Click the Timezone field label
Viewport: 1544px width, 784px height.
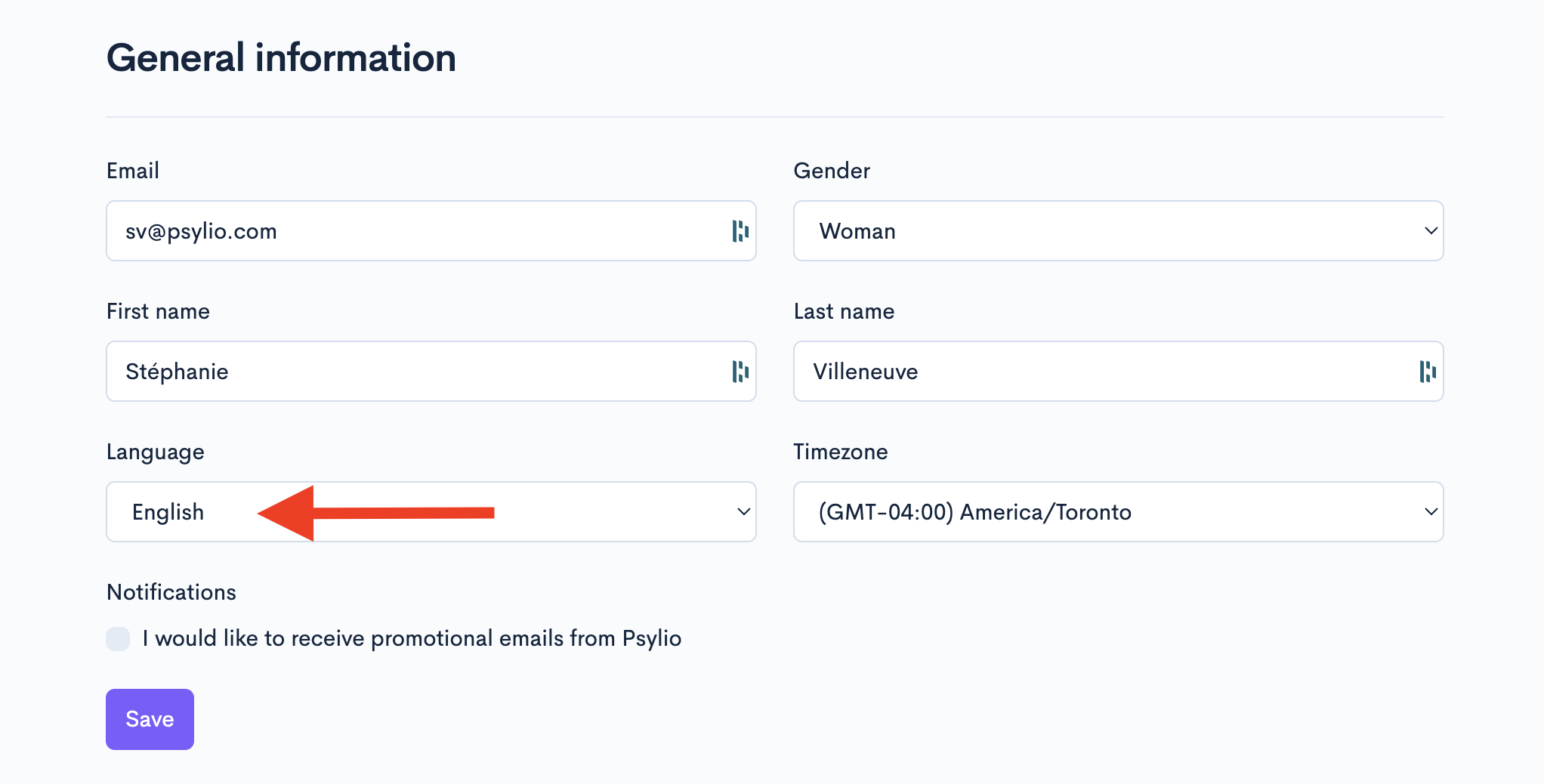coord(841,452)
